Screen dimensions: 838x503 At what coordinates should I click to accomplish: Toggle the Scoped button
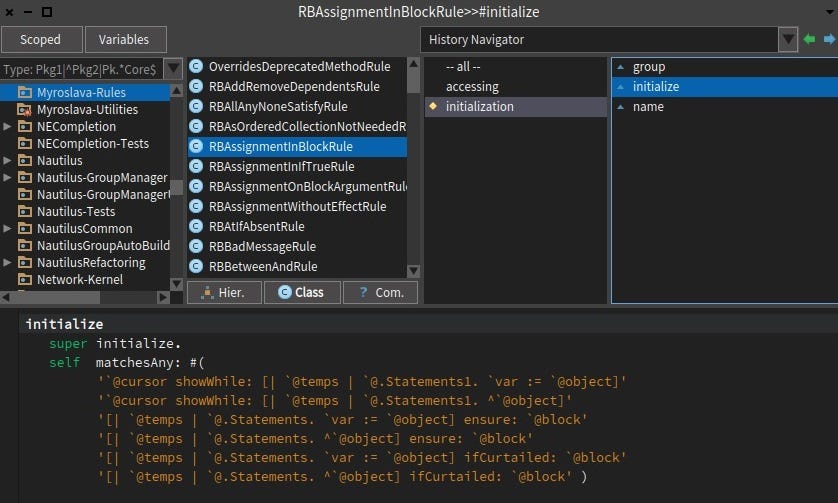coord(41,40)
